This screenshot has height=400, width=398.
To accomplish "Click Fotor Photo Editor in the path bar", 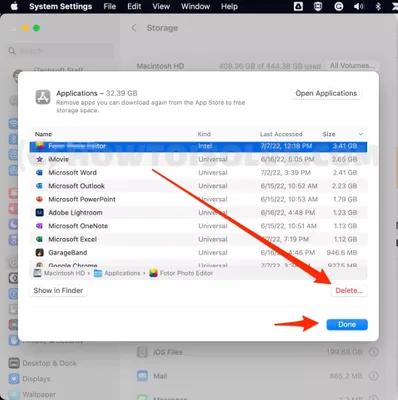I will [x=181, y=273].
